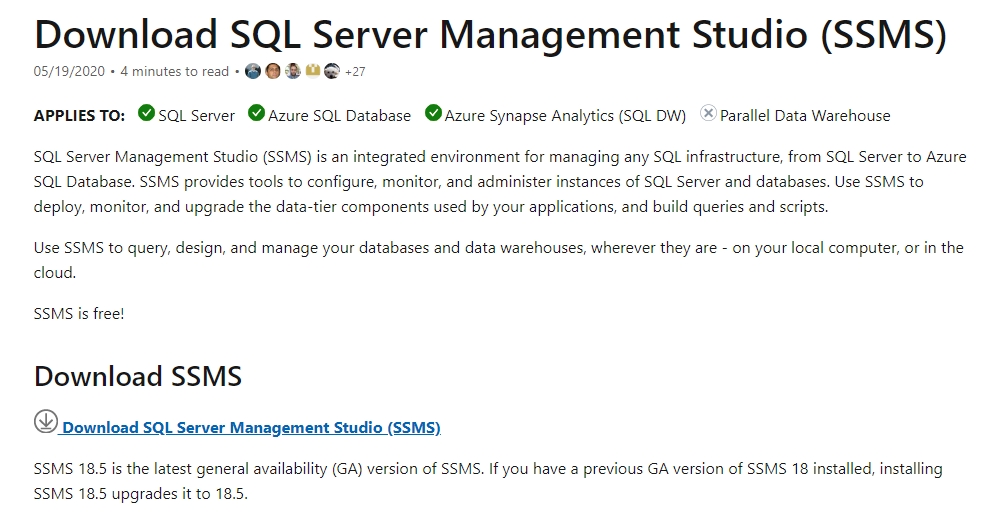Viewport: 994px width, 524px height.
Task: Click the 'Azure Synapse Analytics (SQL DW)' label
Action: 565,116
